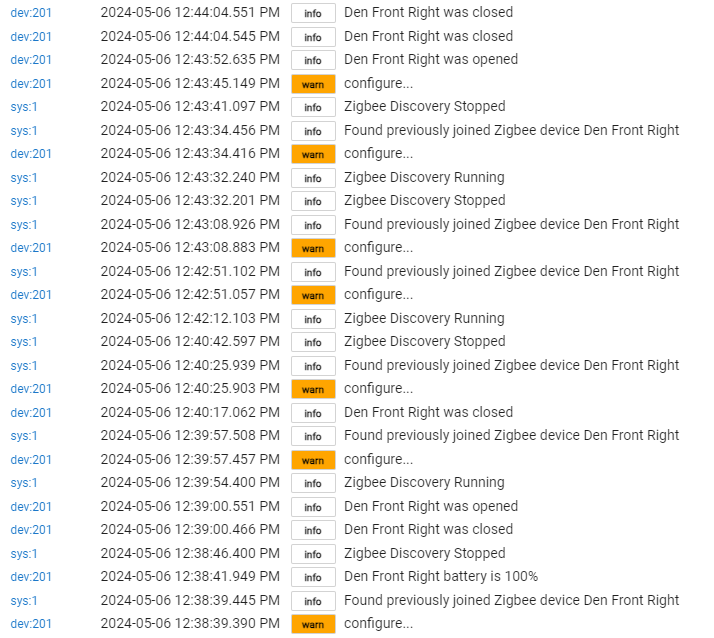The image size is (714, 638).
Task: Click dev:201 link beside the battery 100% entry
Action: 31,577
